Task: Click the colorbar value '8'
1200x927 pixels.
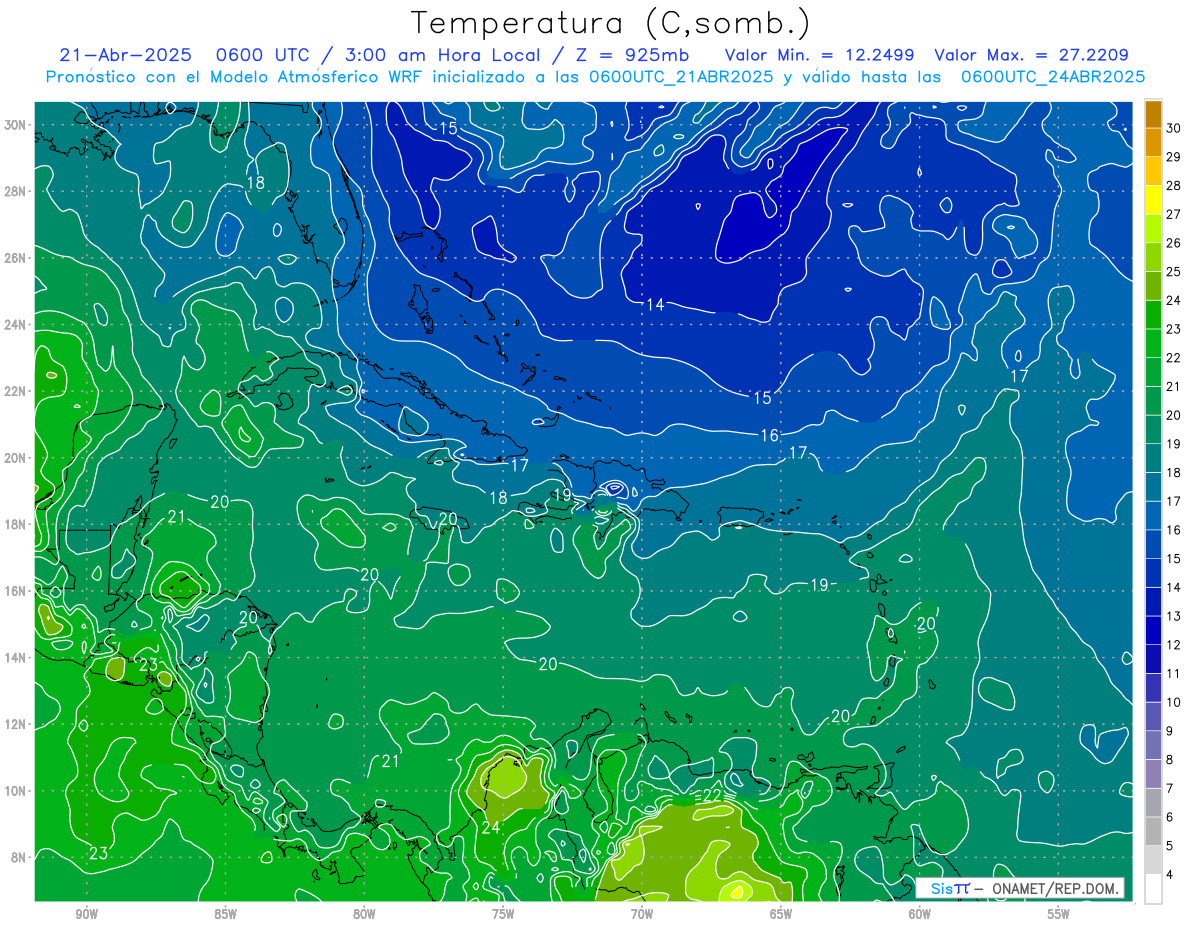Action: click(1170, 760)
